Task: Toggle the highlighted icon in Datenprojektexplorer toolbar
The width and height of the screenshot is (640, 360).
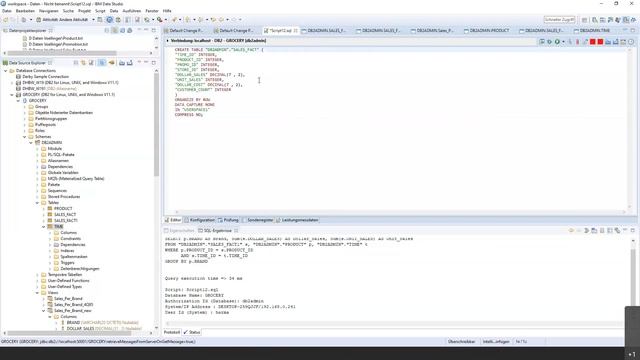Action: [x=115, y=31]
